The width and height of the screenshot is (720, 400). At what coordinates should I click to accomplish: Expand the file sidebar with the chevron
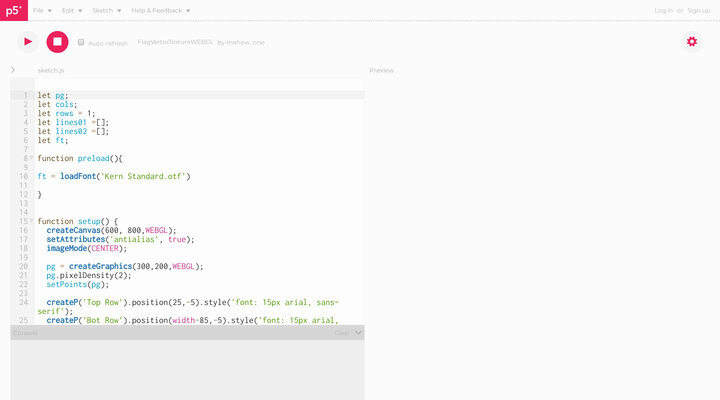[13, 70]
